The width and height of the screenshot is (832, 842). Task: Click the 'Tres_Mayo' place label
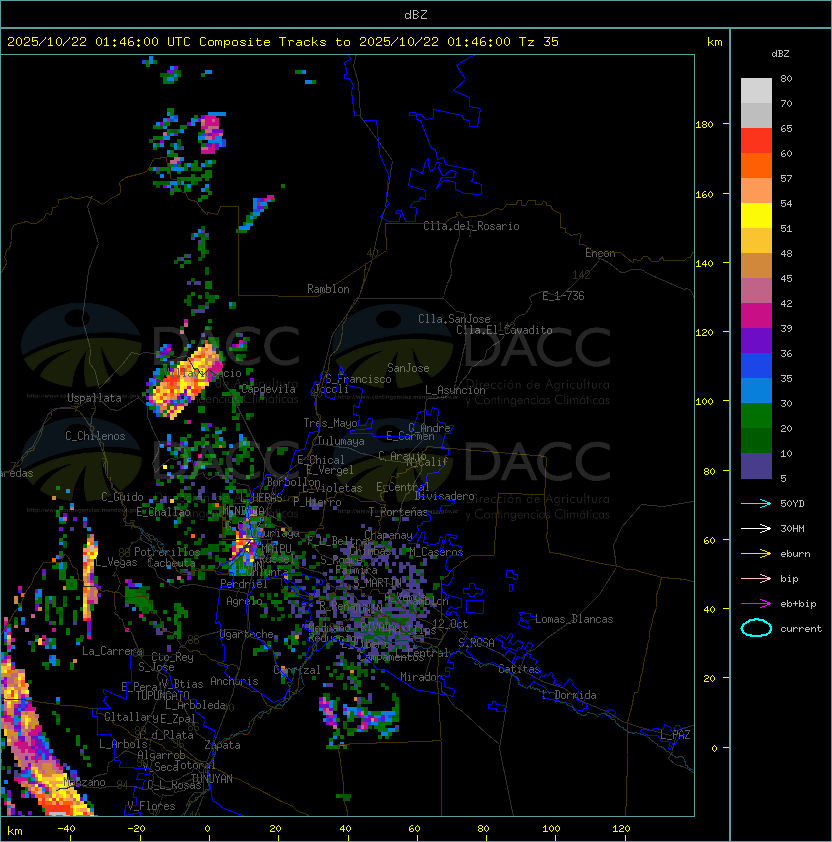[330, 423]
